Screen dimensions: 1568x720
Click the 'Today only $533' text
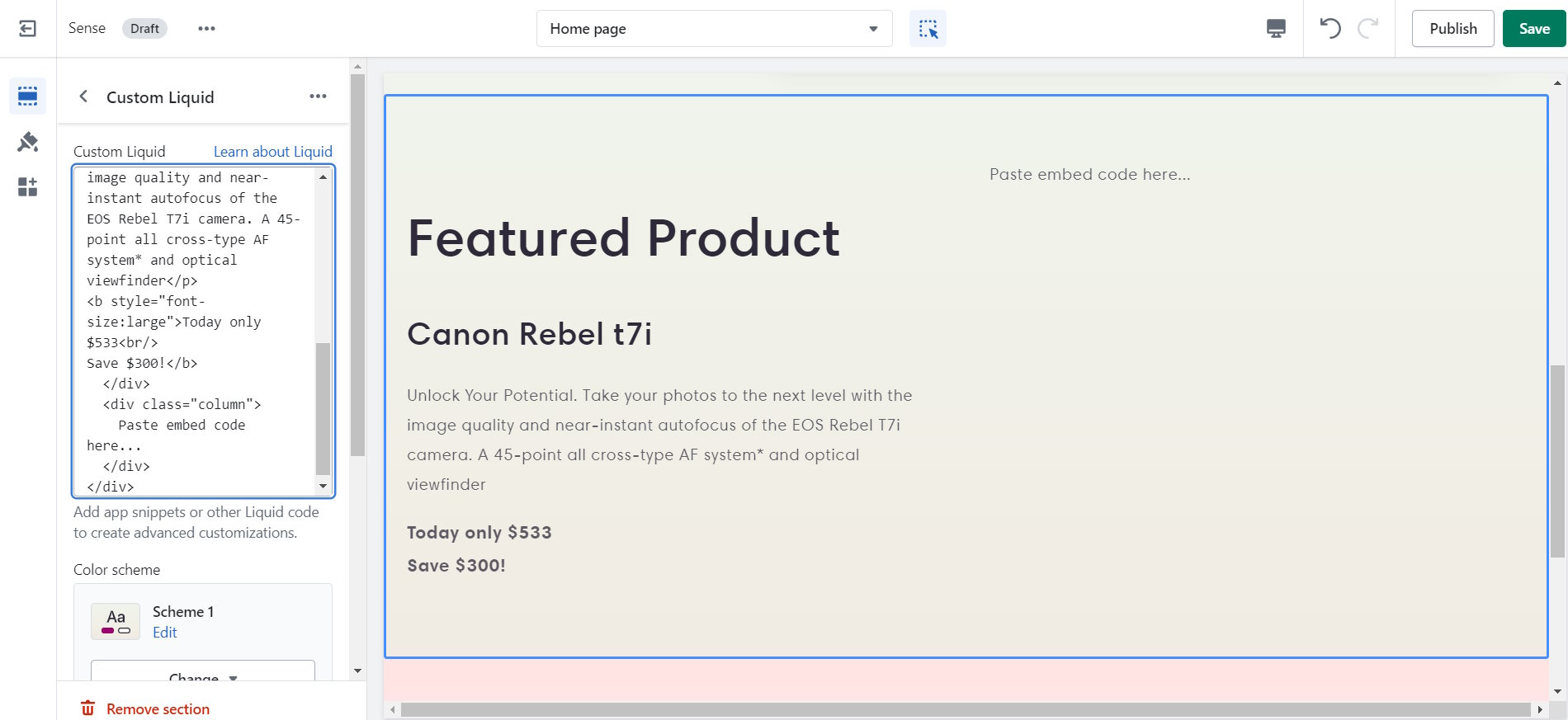coord(479,533)
